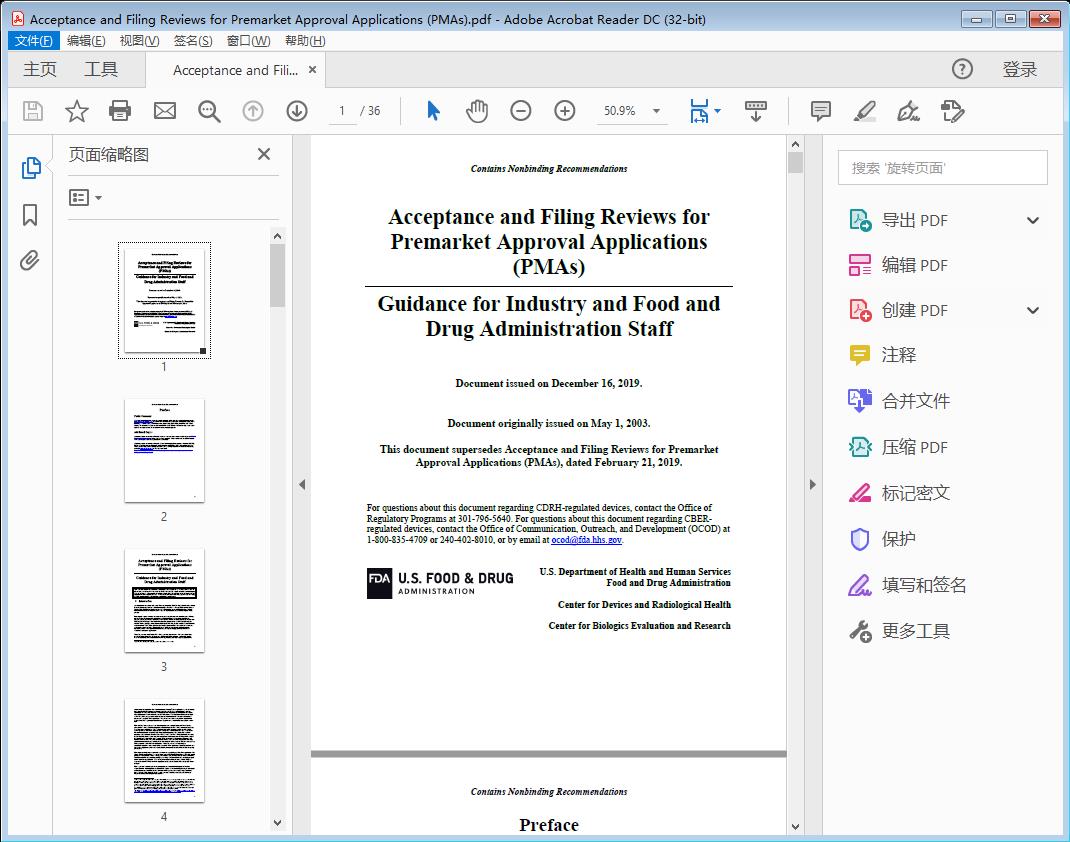Open the bookmarks panel icon
1070x842 pixels.
point(30,215)
